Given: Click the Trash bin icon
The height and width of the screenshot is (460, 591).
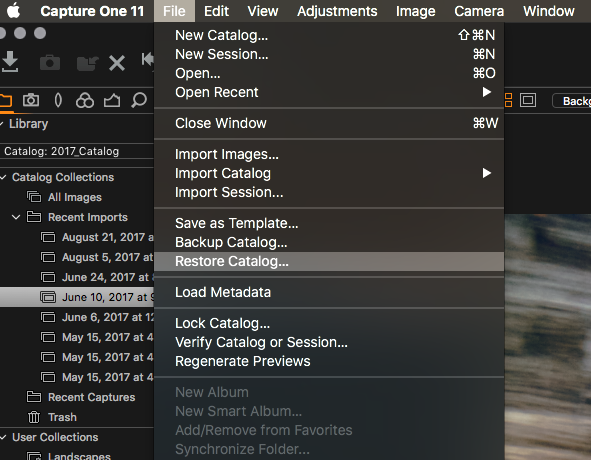Looking at the screenshot, I should pos(34,417).
